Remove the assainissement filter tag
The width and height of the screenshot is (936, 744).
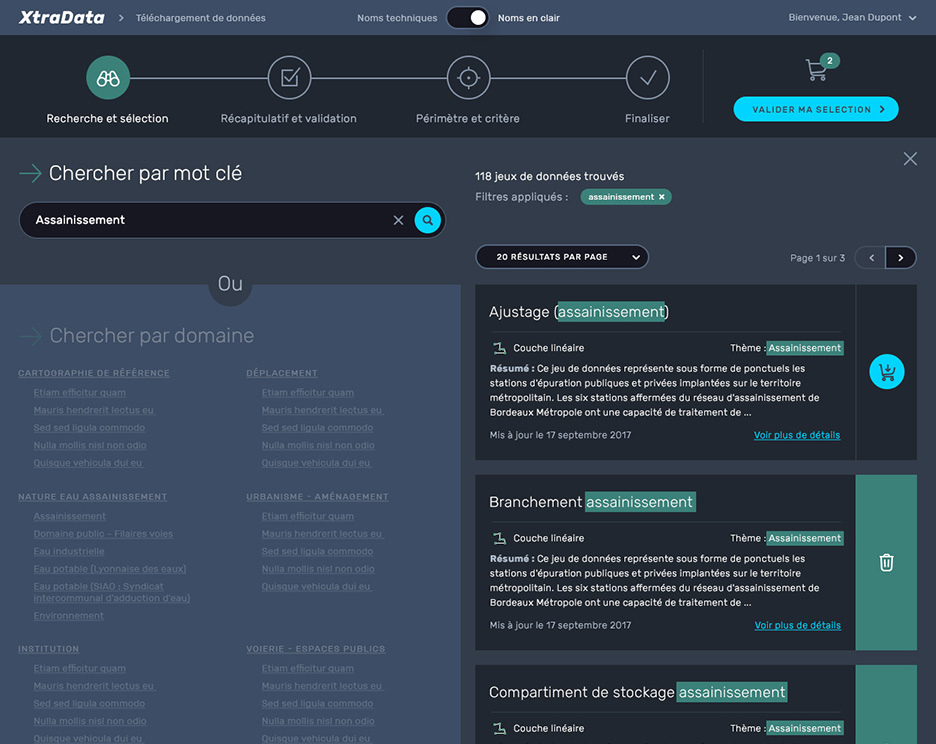(x=661, y=197)
